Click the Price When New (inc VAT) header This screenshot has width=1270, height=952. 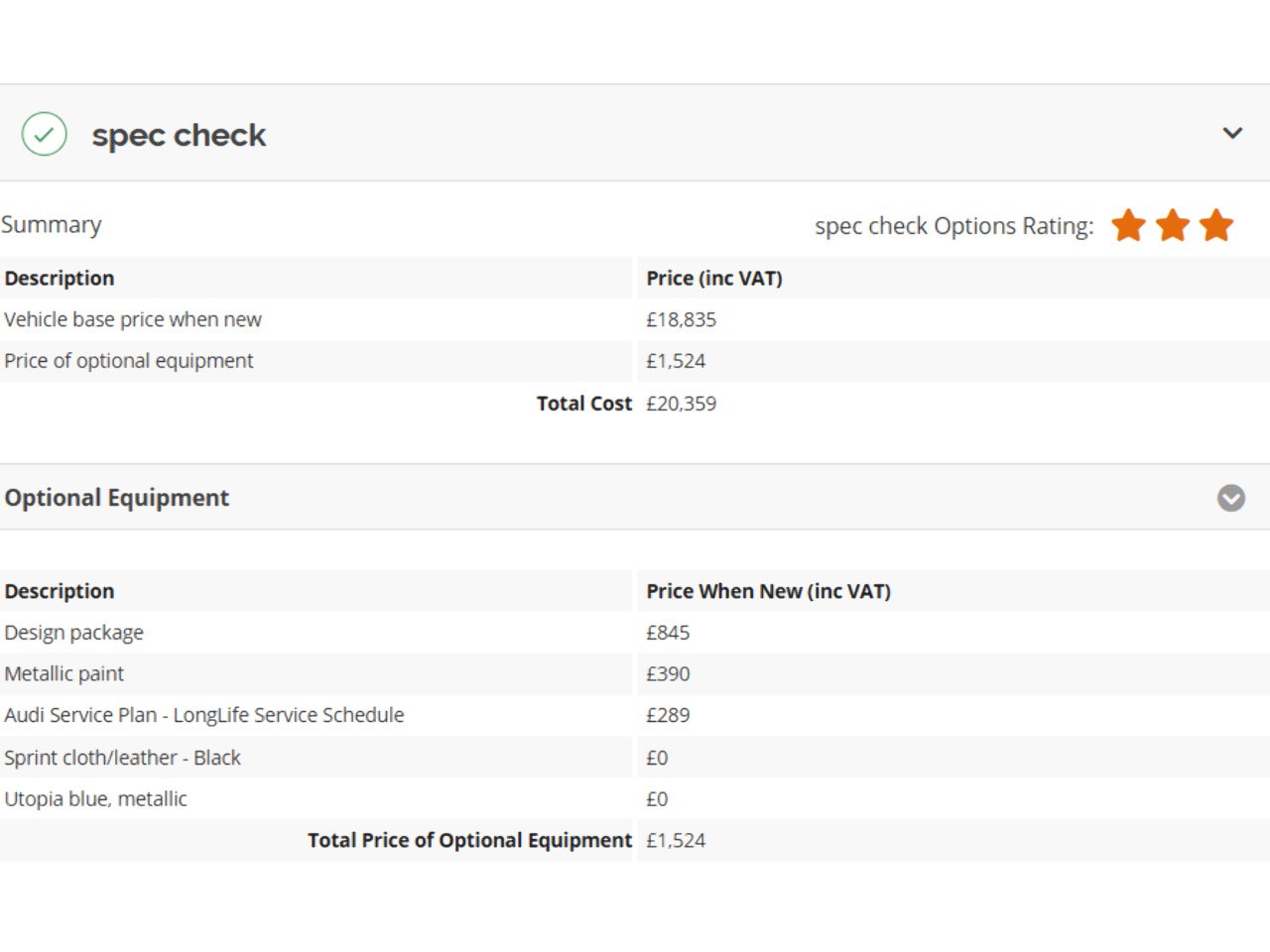click(x=768, y=591)
